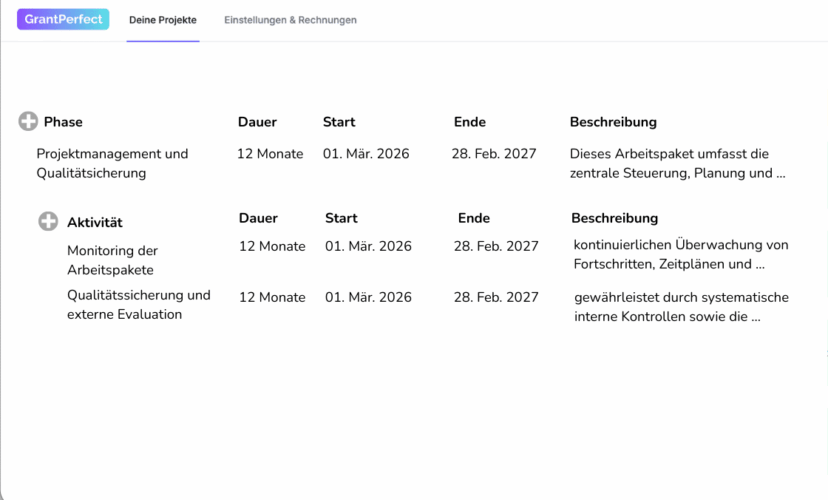Add a new activity with the plus icon beside Aktivität
This screenshot has width=828, height=500.
[x=48, y=221]
